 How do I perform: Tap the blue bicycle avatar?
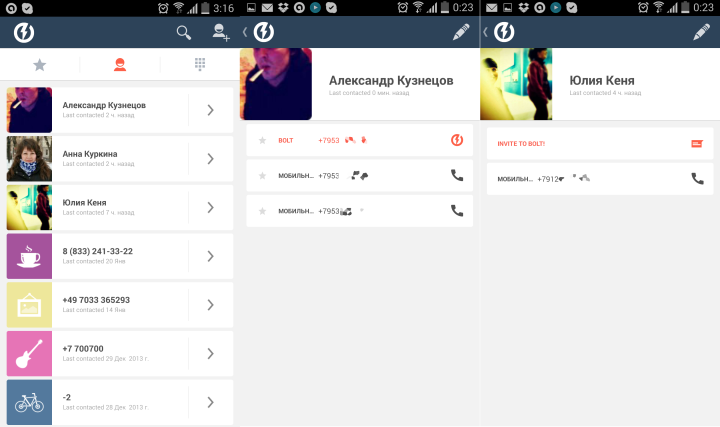29,402
